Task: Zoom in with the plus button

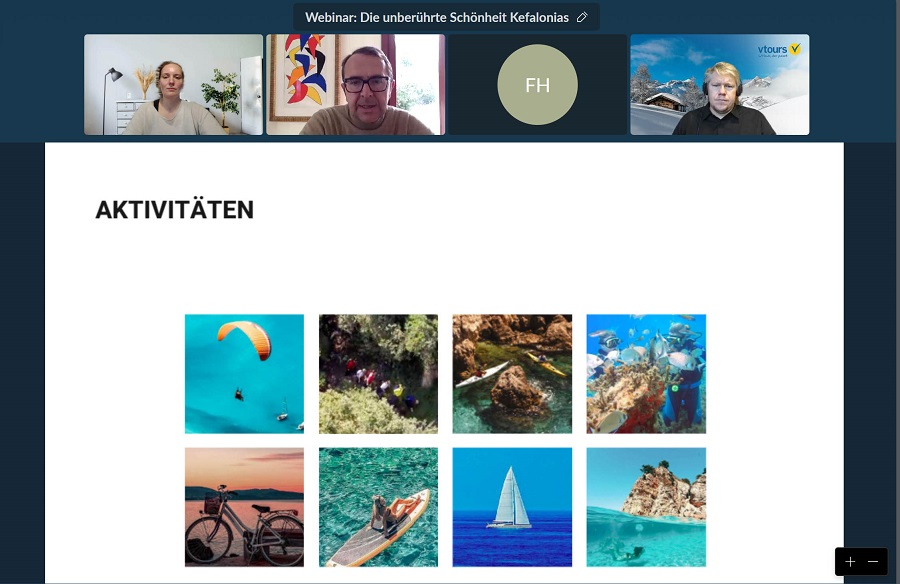Action: pos(850,562)
